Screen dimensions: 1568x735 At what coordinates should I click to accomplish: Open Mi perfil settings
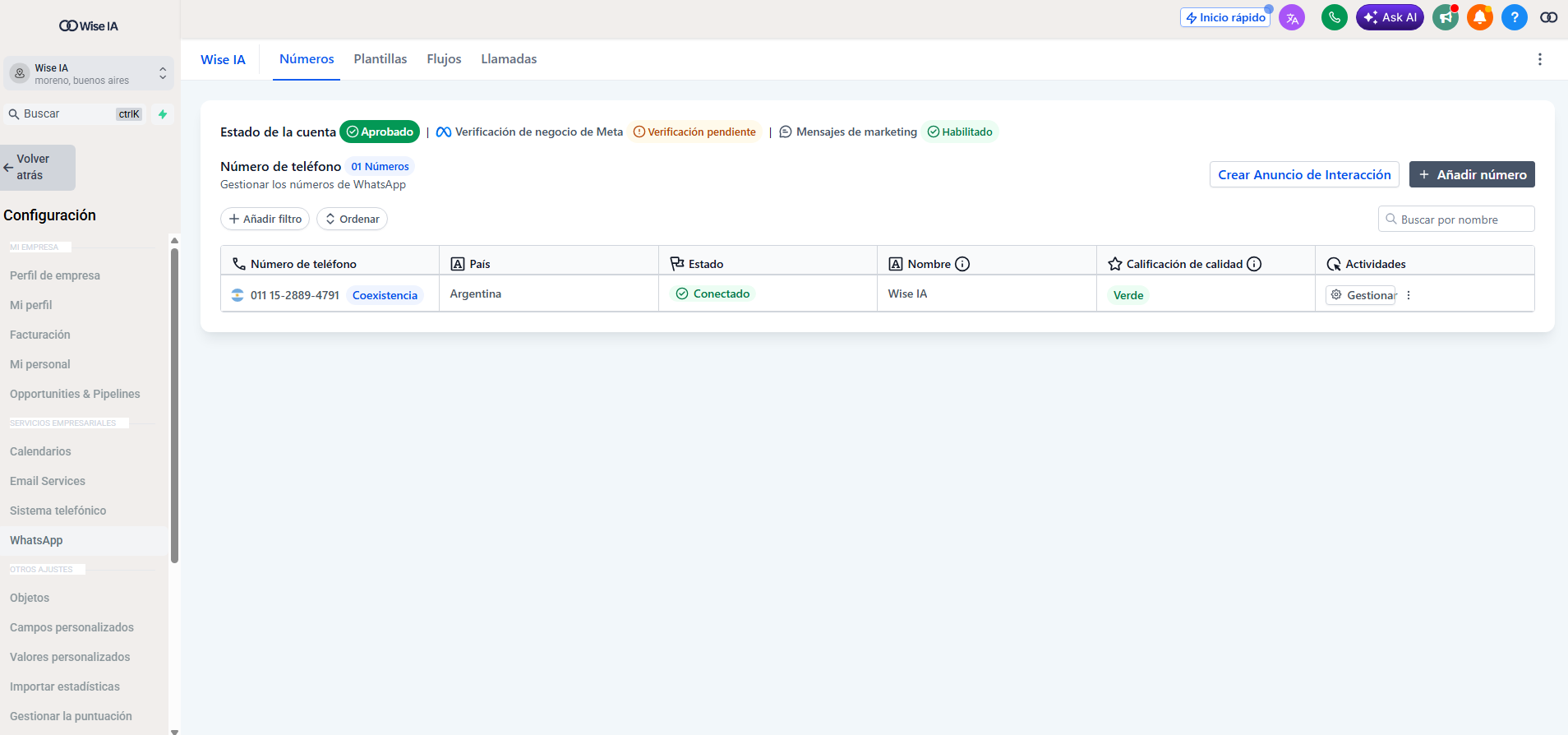31,305
